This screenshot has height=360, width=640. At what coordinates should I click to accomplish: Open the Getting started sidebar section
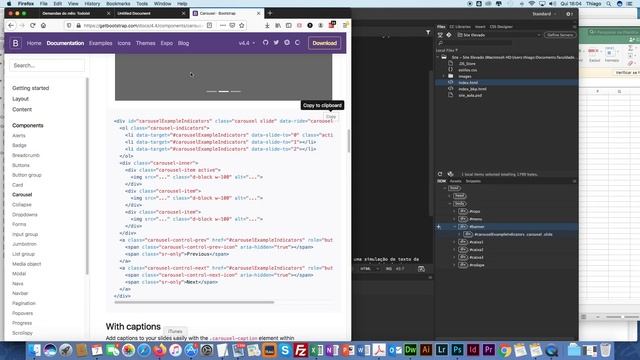point(31,88)
